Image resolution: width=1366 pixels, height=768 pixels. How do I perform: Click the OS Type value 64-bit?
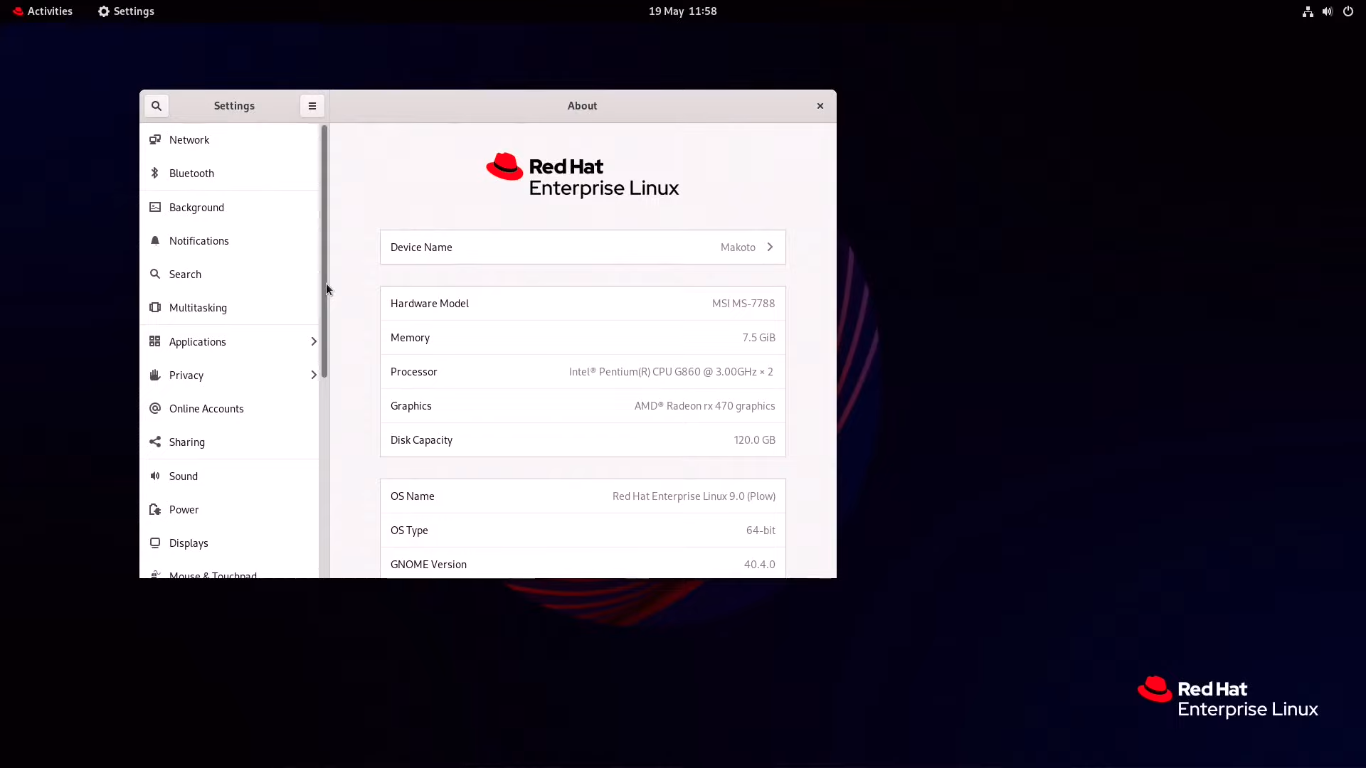click(761, 530)
